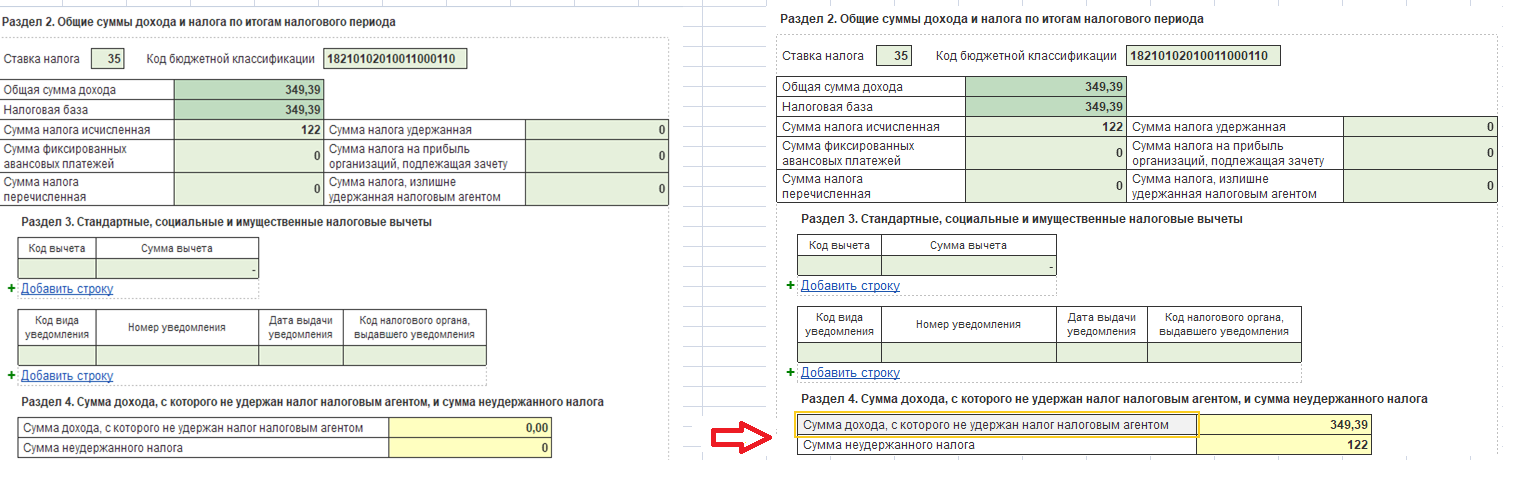Click green plus icon under deductions table, left form
1519x488 pixels.
[11, 289]
